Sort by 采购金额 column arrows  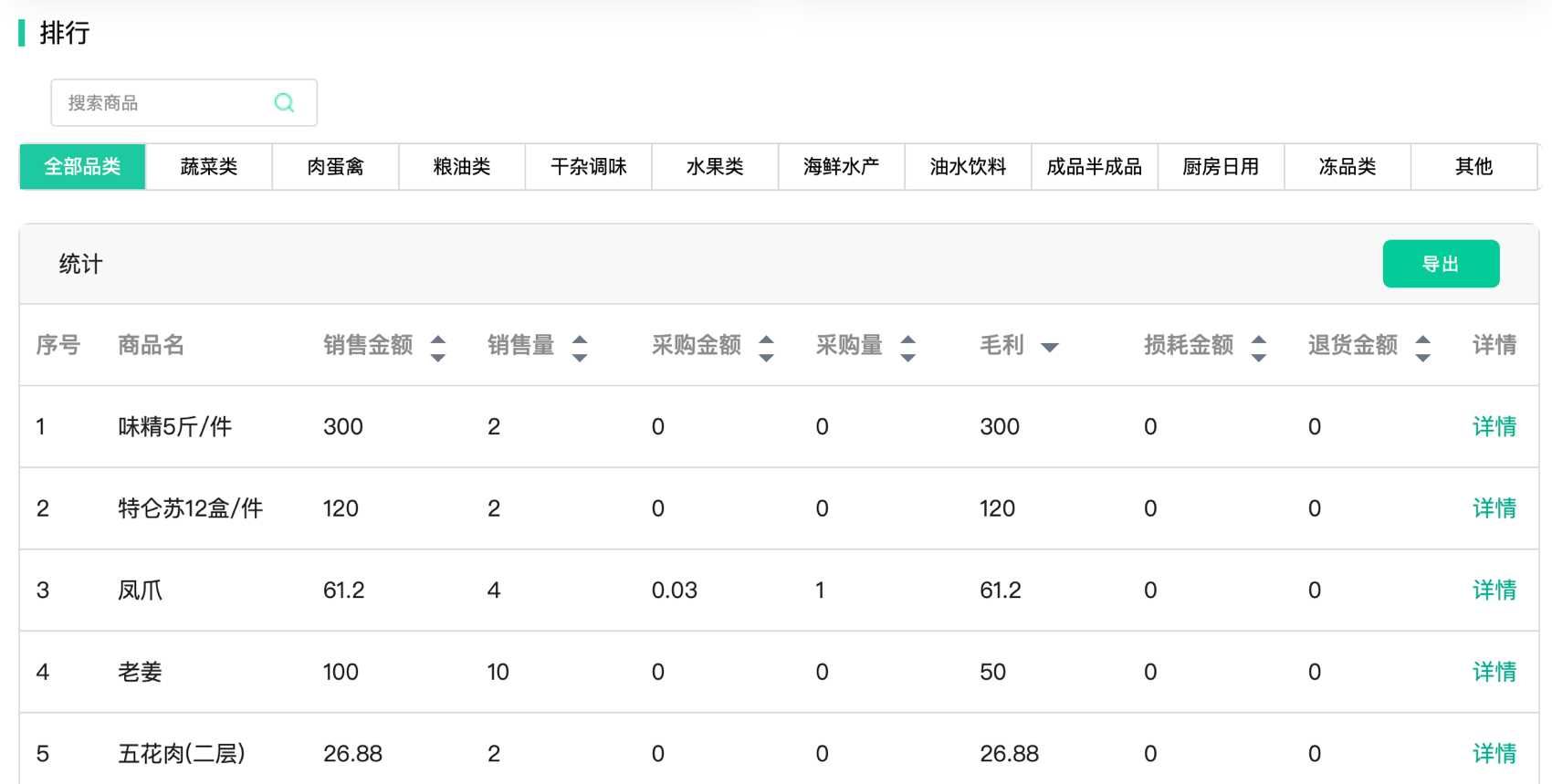coord(767,348)
